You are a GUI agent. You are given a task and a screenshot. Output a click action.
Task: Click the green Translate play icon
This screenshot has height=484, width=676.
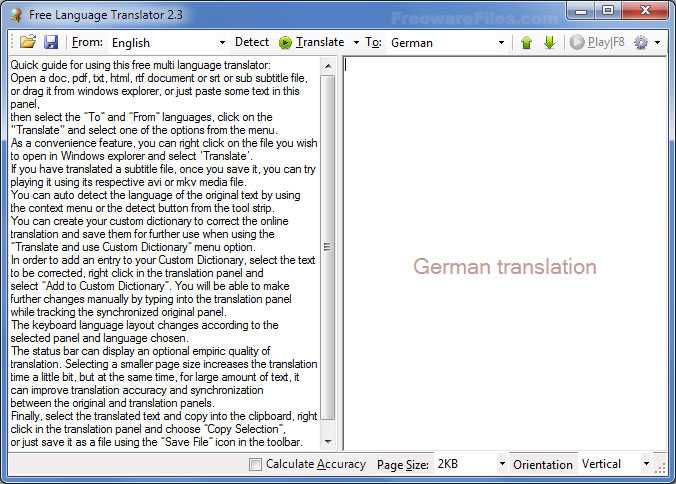click(285, 43)
